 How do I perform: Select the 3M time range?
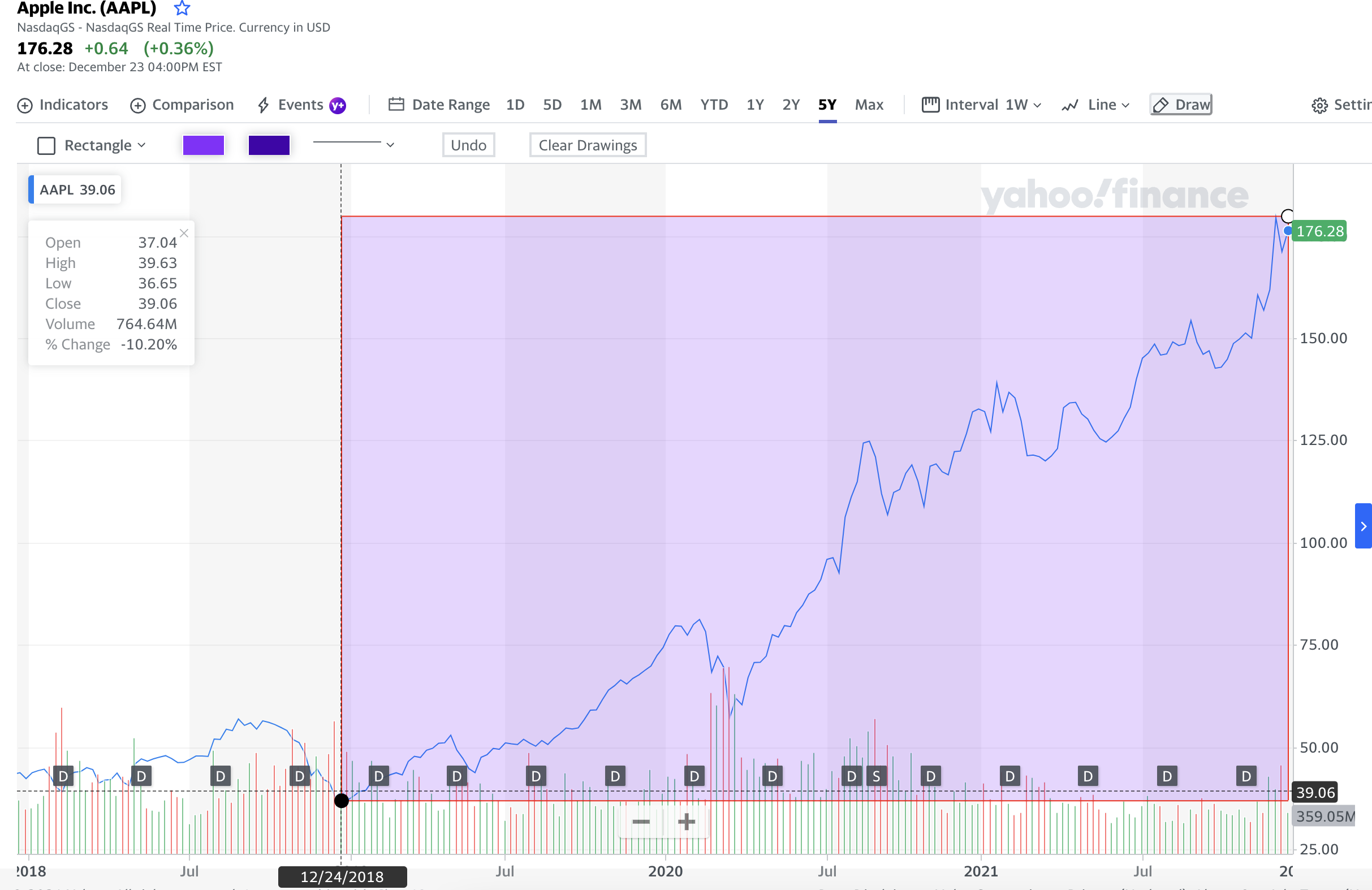tap(631, 105)
